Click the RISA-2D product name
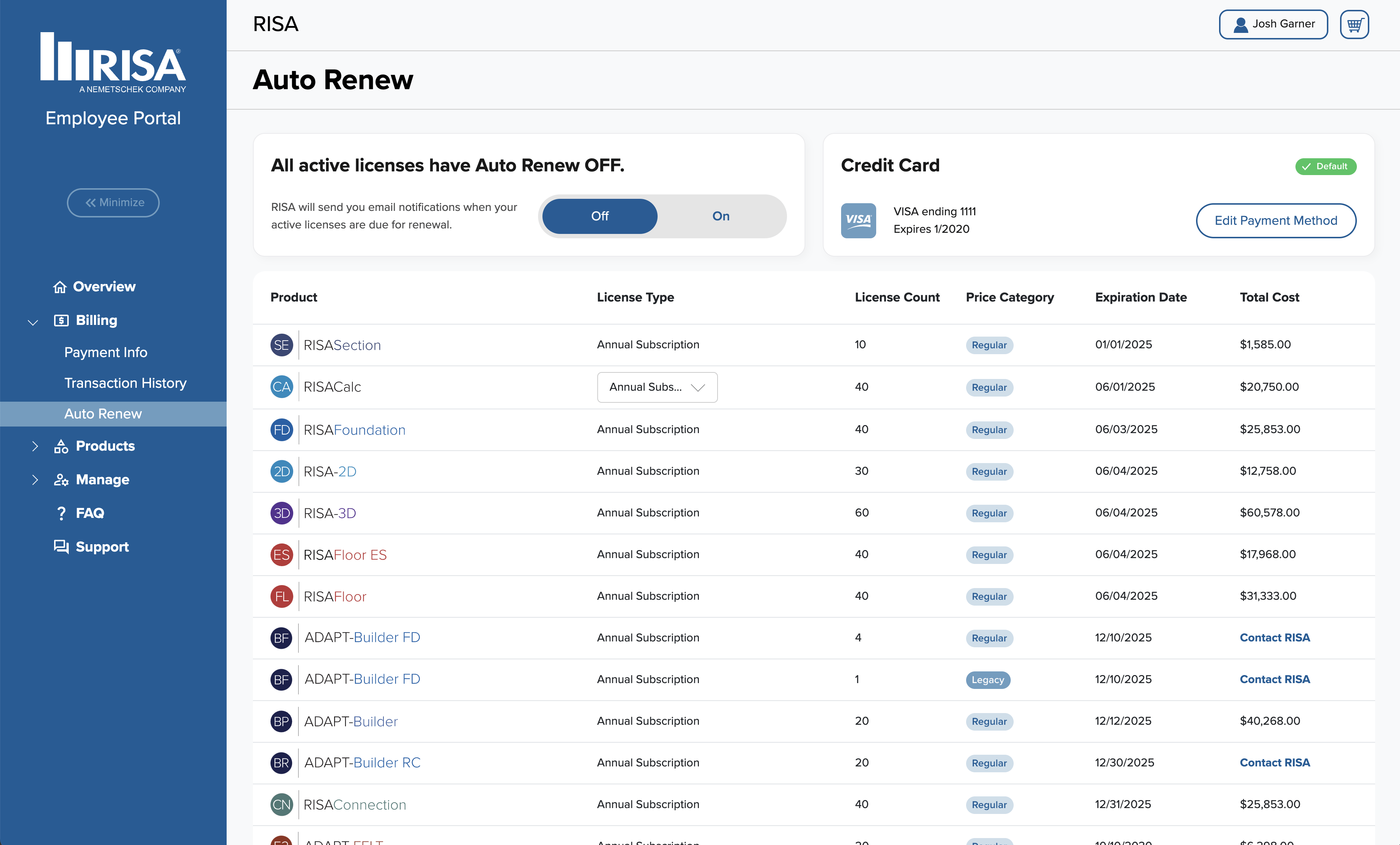Viewport: 1400px width, 845px height. pos(330,471)
